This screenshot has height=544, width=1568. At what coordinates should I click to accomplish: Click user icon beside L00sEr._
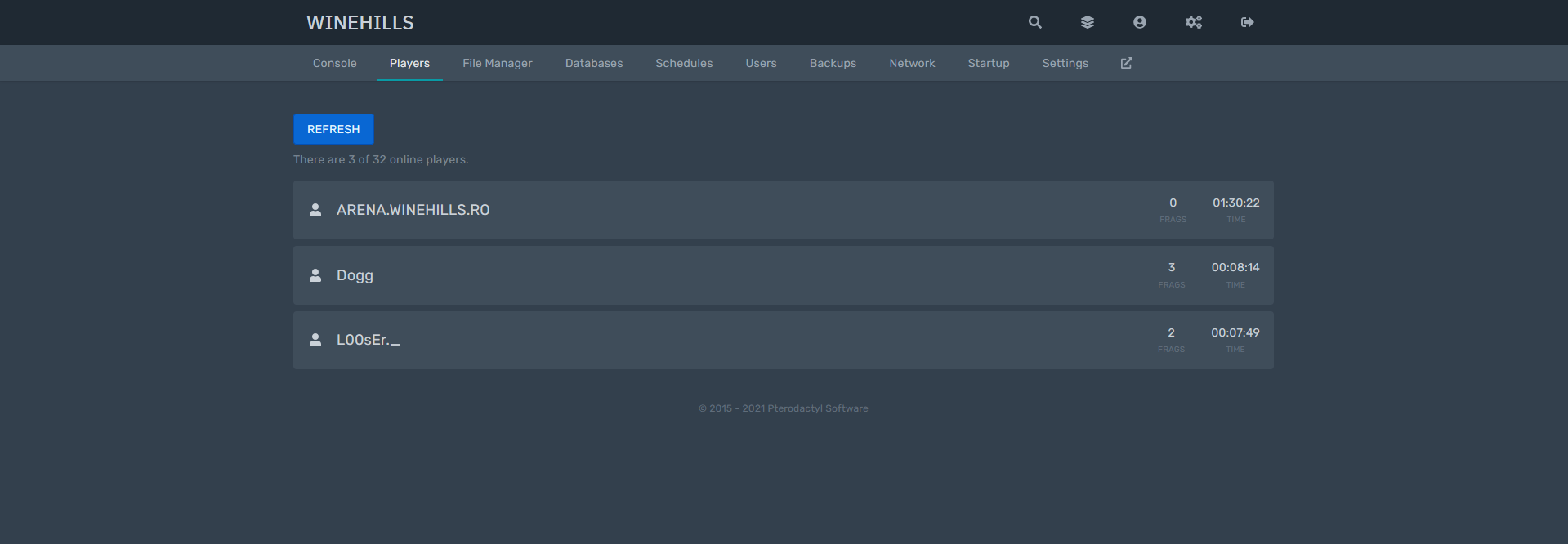tap(315, 340)
